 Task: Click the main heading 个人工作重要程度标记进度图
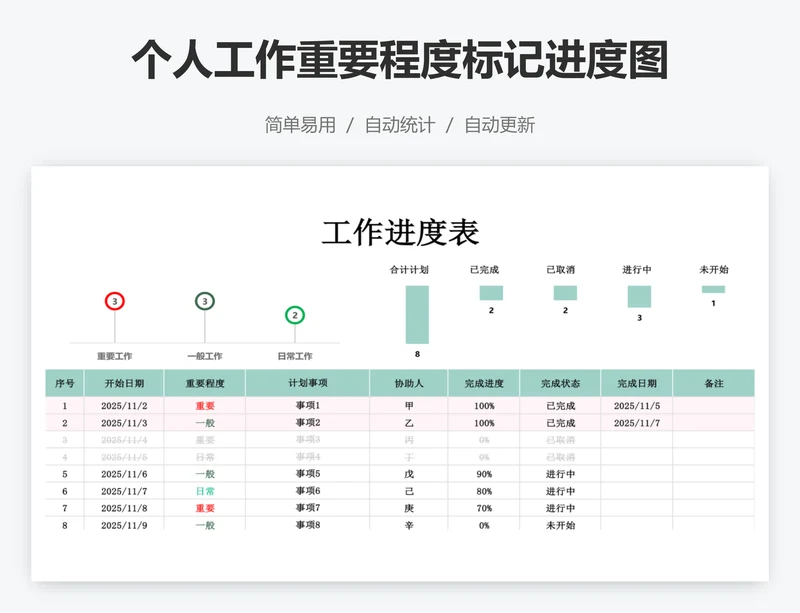click(400, 60)
